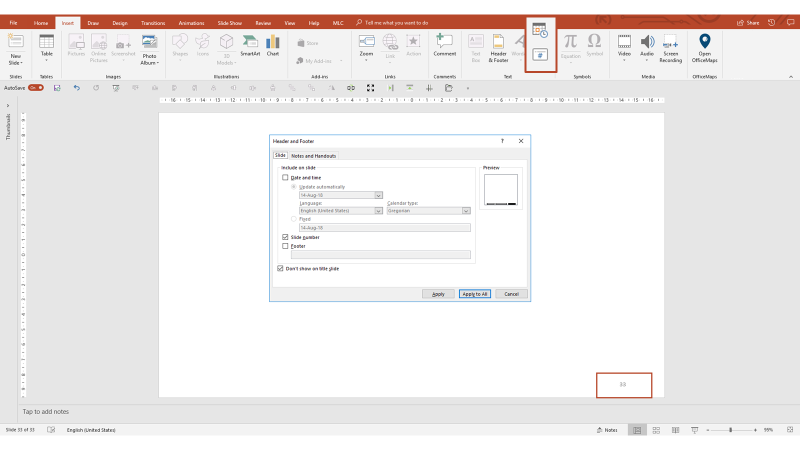
Task: Open the Notes pane from status bar
Action: (607, 430)
